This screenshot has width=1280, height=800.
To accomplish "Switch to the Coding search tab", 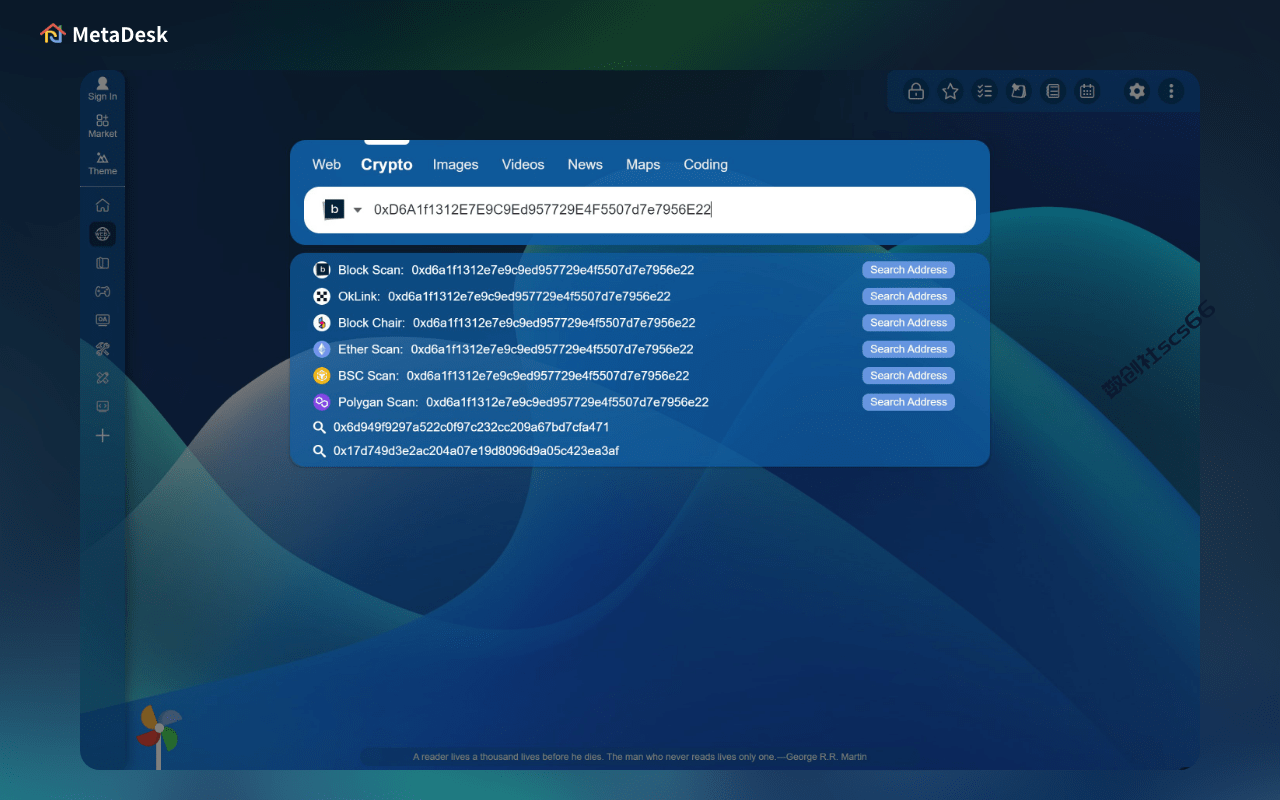I will click(706, 165).
